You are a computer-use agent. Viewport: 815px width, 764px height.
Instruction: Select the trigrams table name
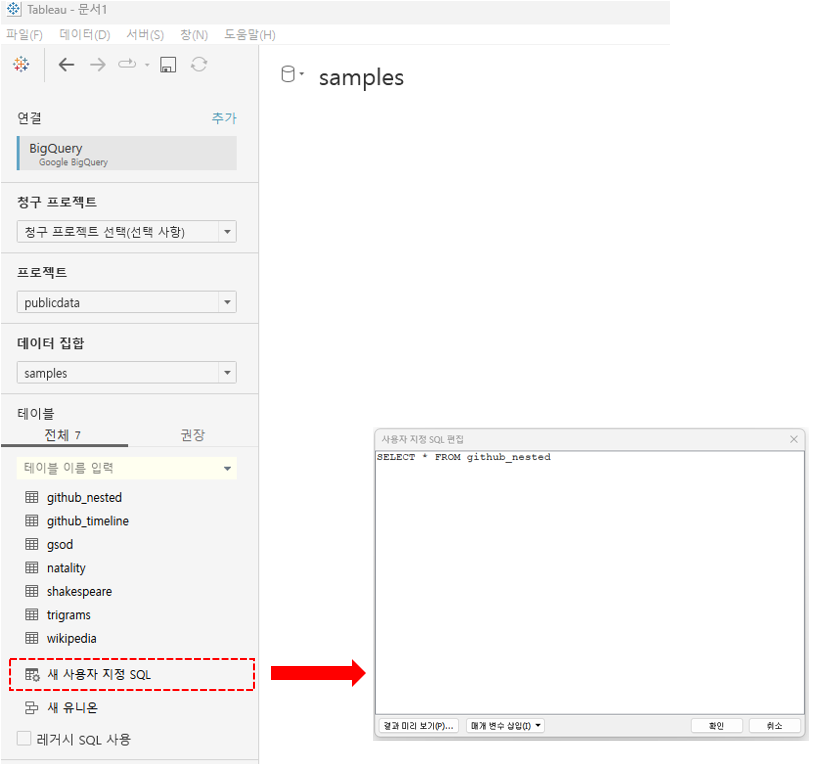[69, 615]
